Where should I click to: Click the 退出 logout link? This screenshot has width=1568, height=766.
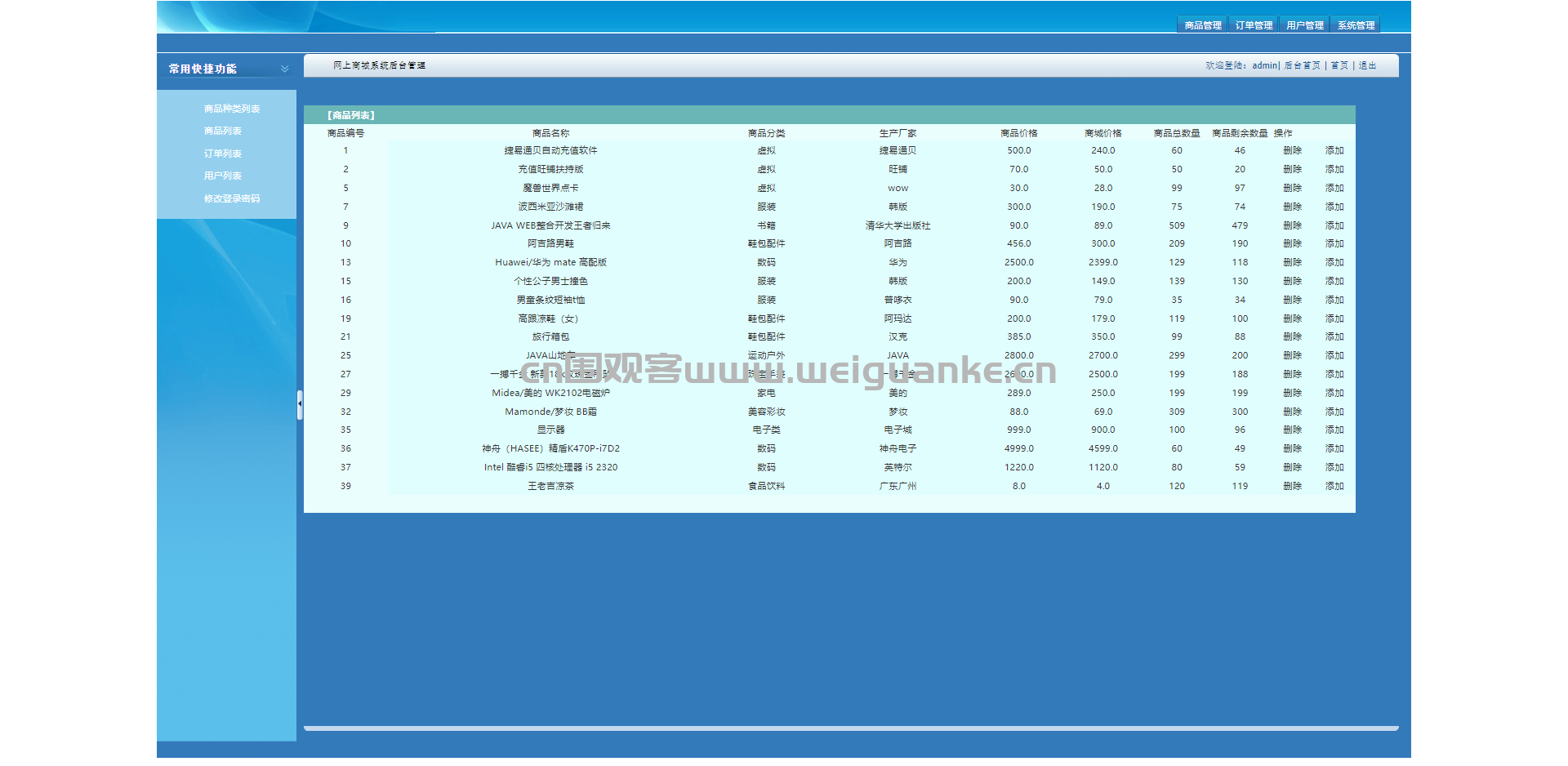[1367, 65]
